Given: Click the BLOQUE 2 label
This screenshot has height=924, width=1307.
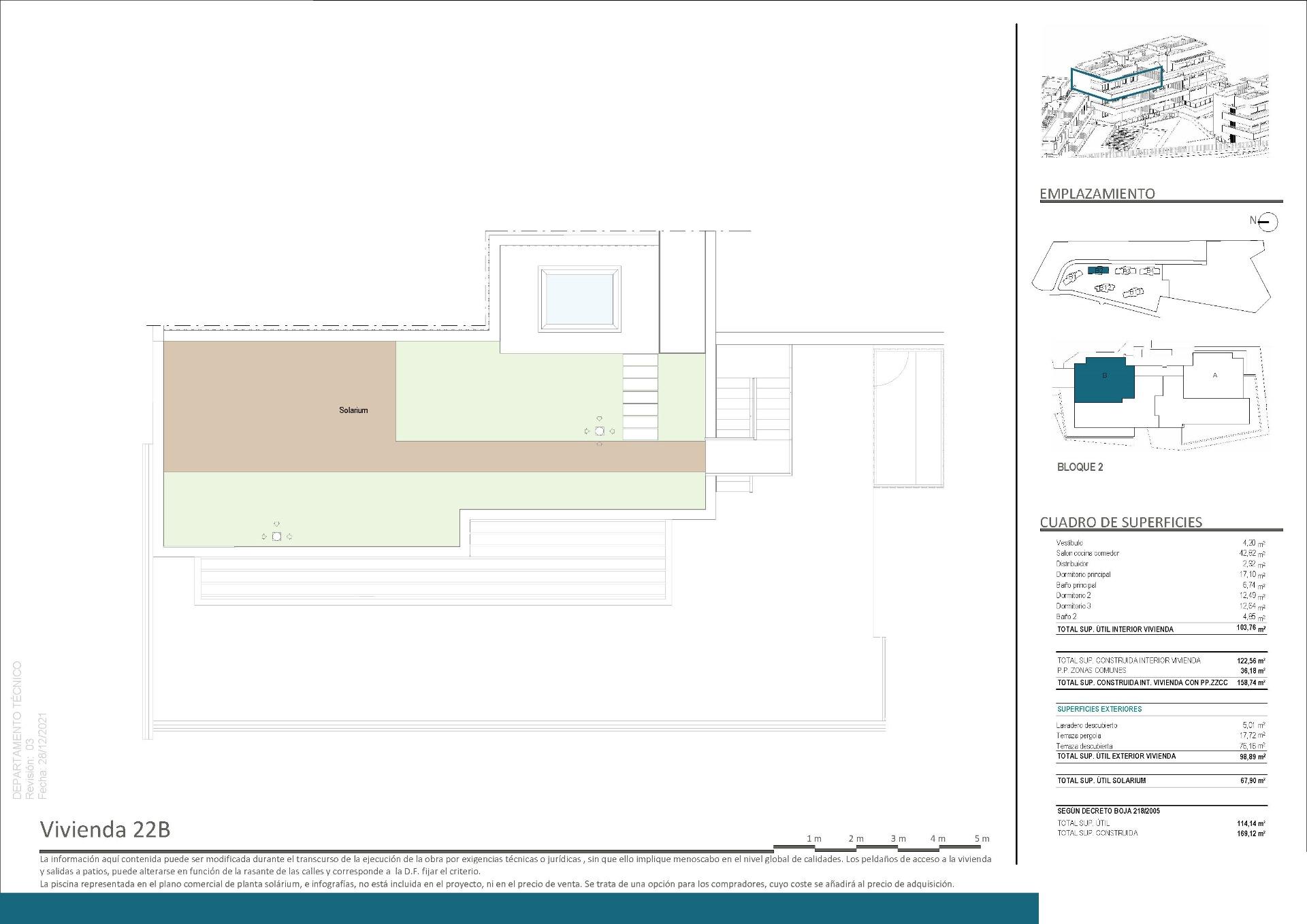Looking at the screenshot, I should tap(1080, 467).
